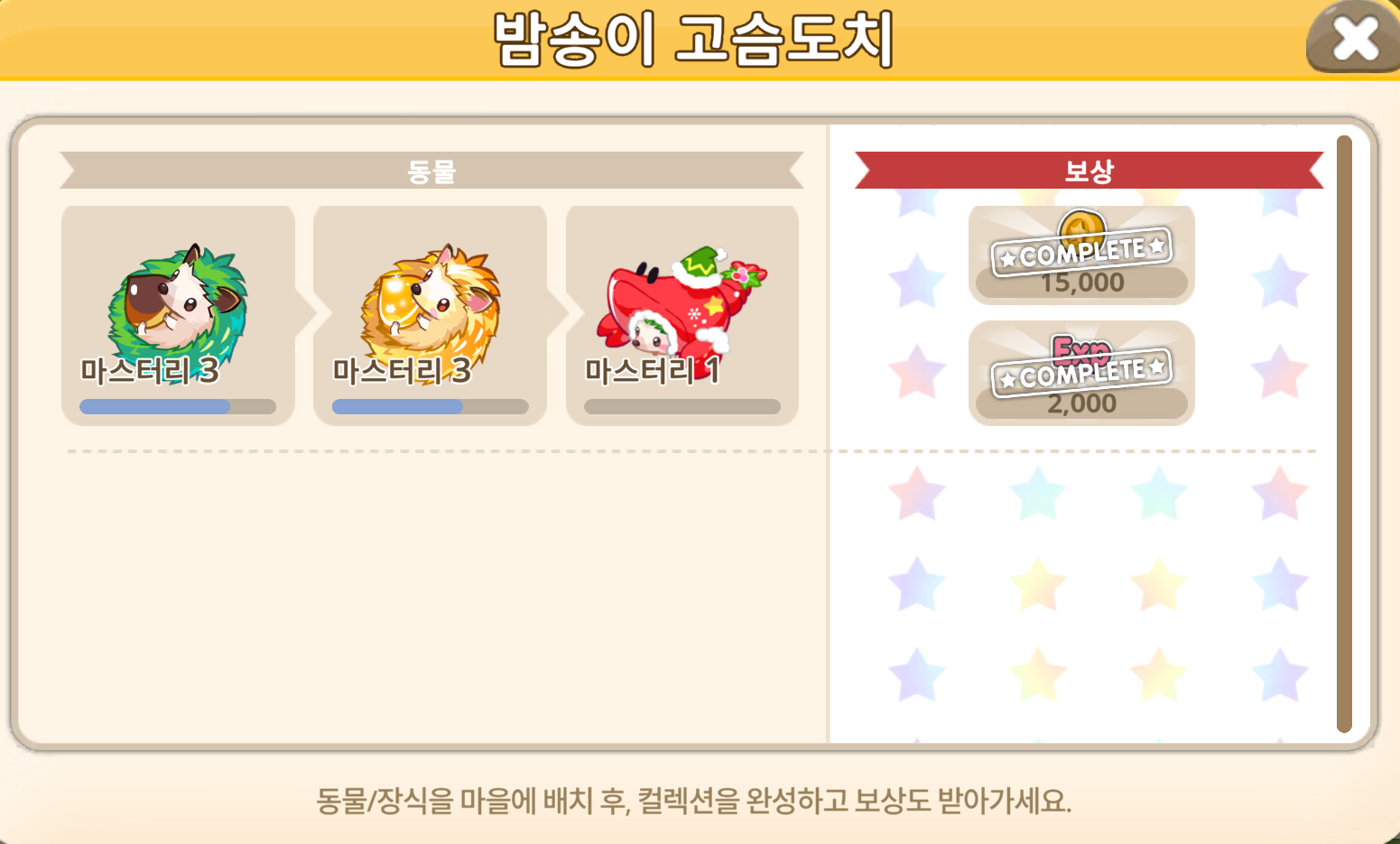1400x844 pixels.
Task: Click the first hedgehog's mastery progress bar
Action: point(178,407)
